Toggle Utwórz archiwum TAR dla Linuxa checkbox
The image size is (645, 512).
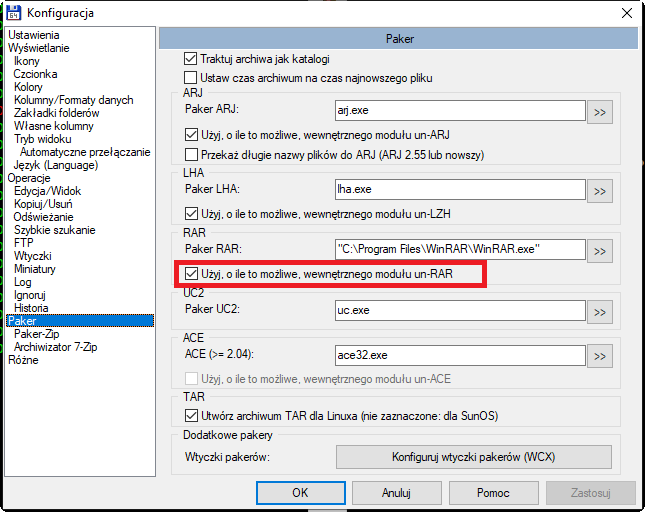[x=191, y=416]
